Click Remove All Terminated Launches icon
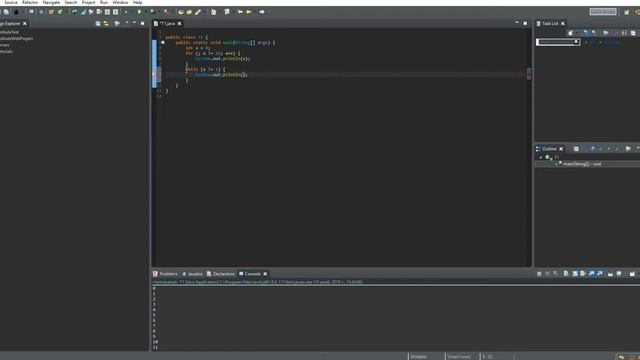Image resolution: width=640 pixels, height=360 pixels. point(555,274)
